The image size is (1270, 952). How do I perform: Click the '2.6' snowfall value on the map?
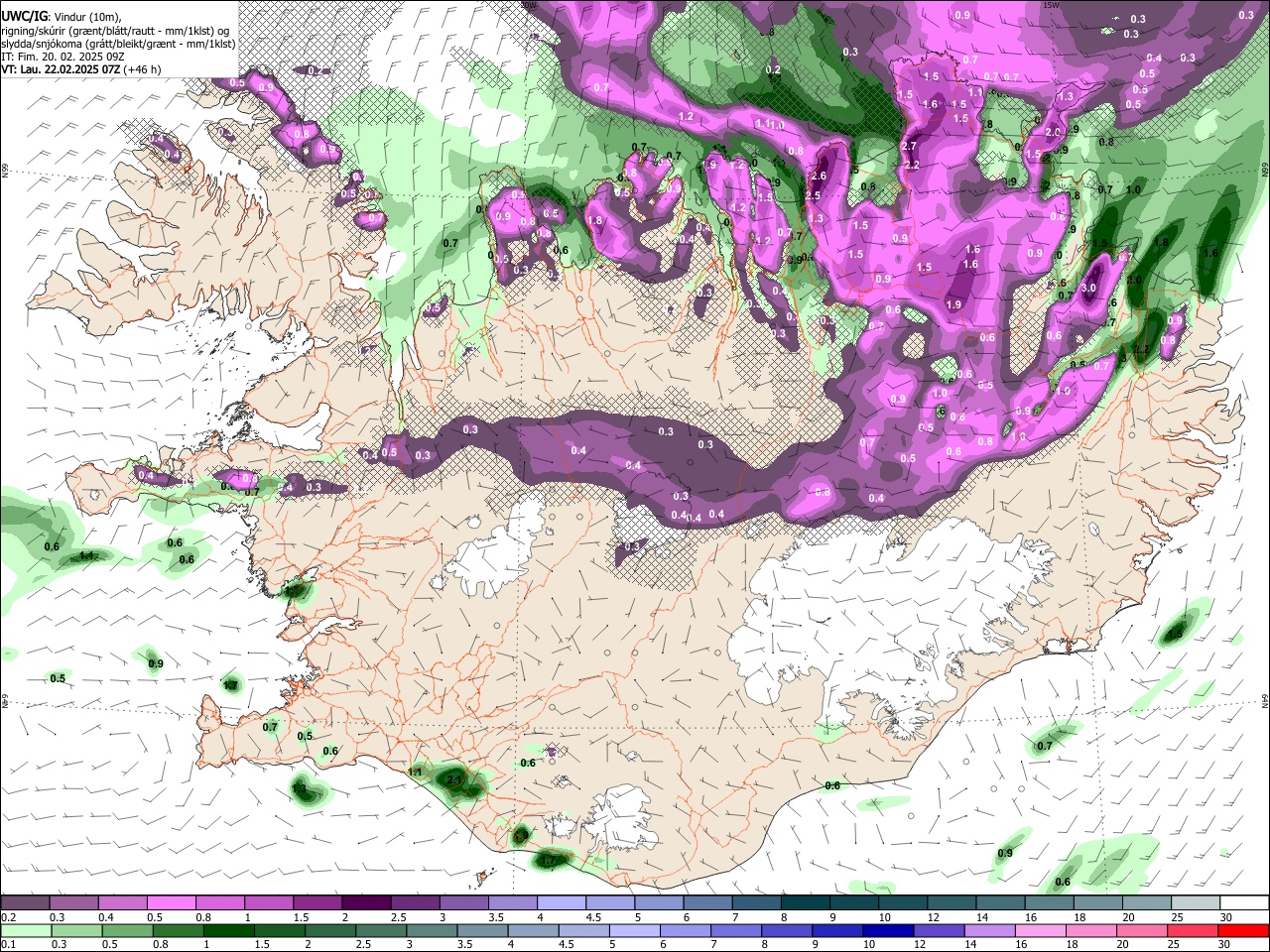[x=818, y=176]
